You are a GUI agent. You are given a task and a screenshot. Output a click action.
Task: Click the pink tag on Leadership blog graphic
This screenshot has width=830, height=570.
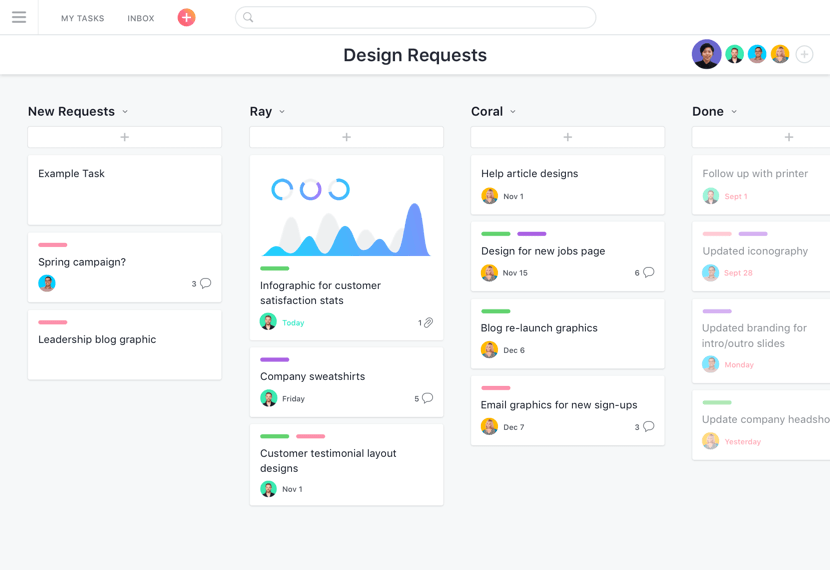pos(53,322)
